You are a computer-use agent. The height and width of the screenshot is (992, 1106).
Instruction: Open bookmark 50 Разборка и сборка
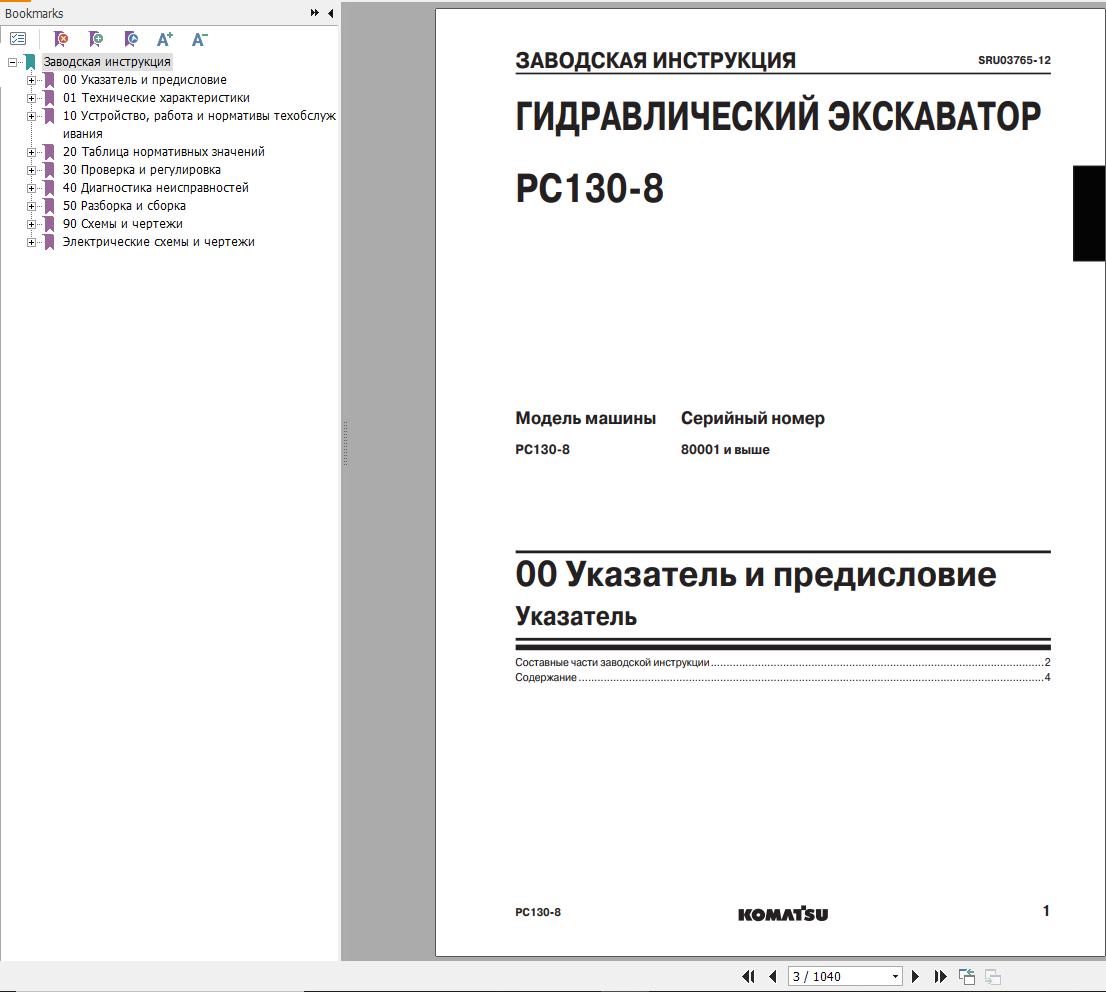[x=124, y=205]
